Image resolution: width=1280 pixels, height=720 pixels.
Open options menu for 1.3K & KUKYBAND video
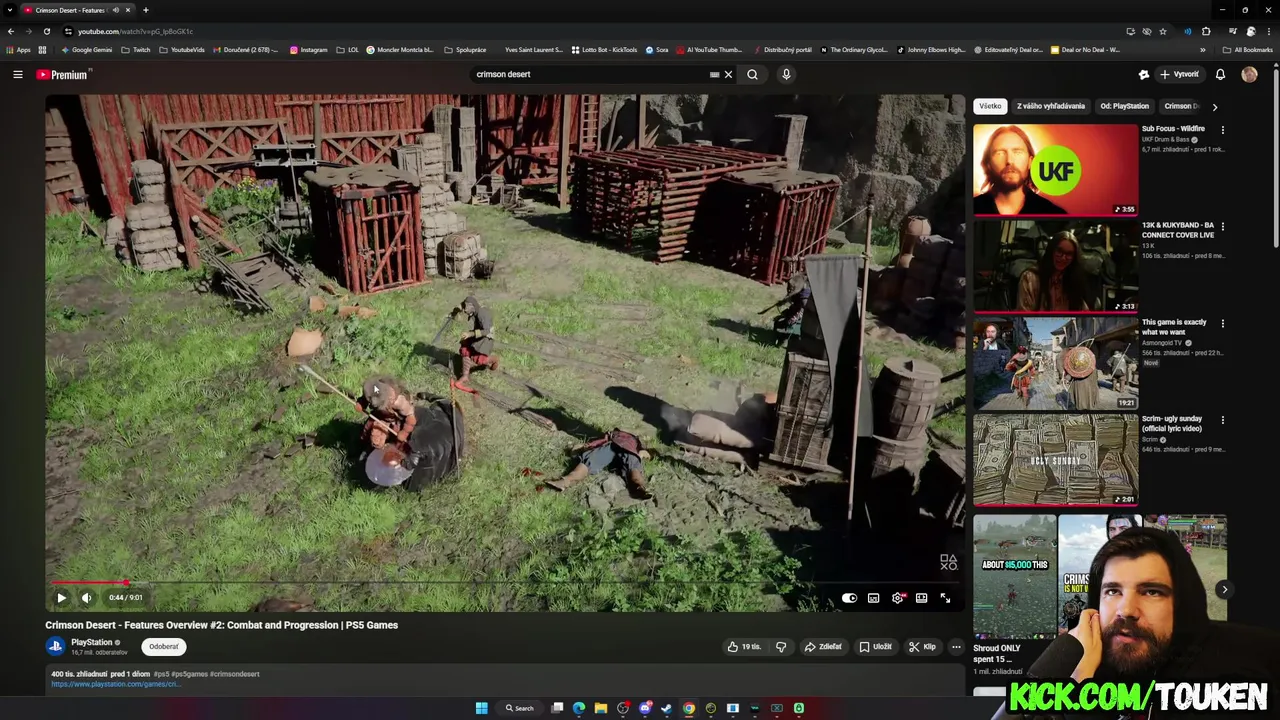1222,226
